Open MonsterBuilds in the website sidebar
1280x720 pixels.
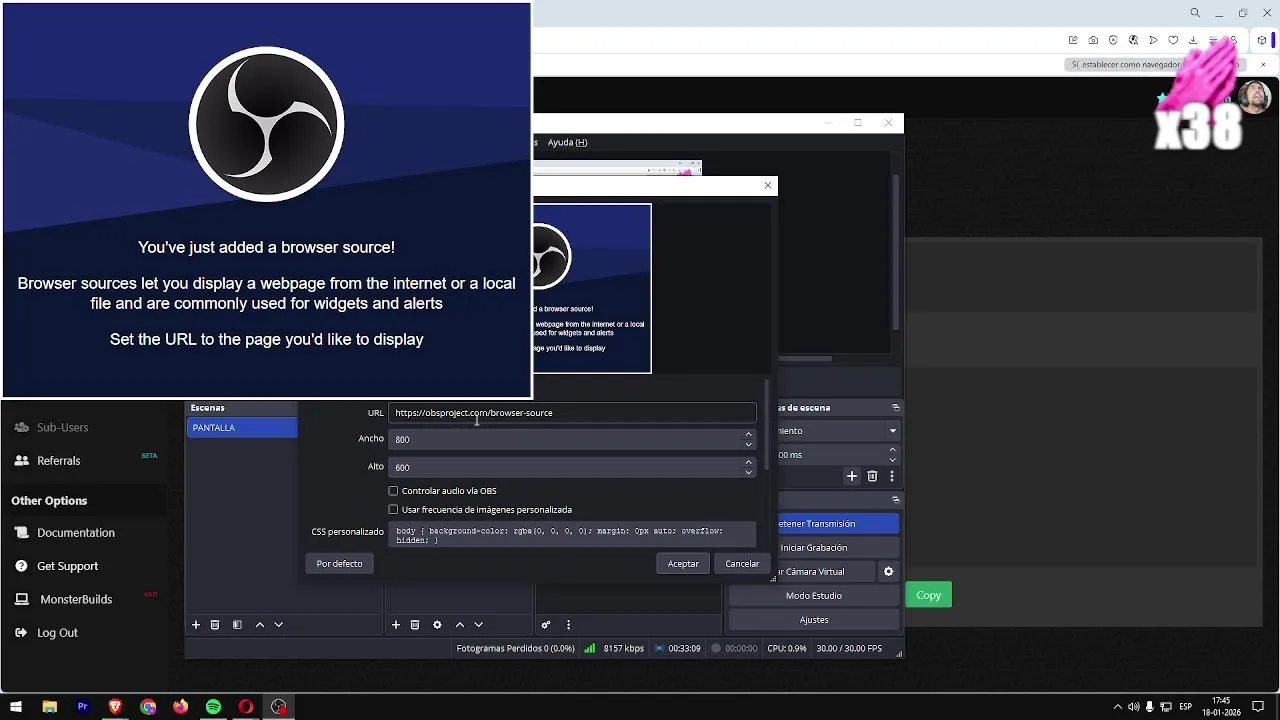(x=76, y=599)
